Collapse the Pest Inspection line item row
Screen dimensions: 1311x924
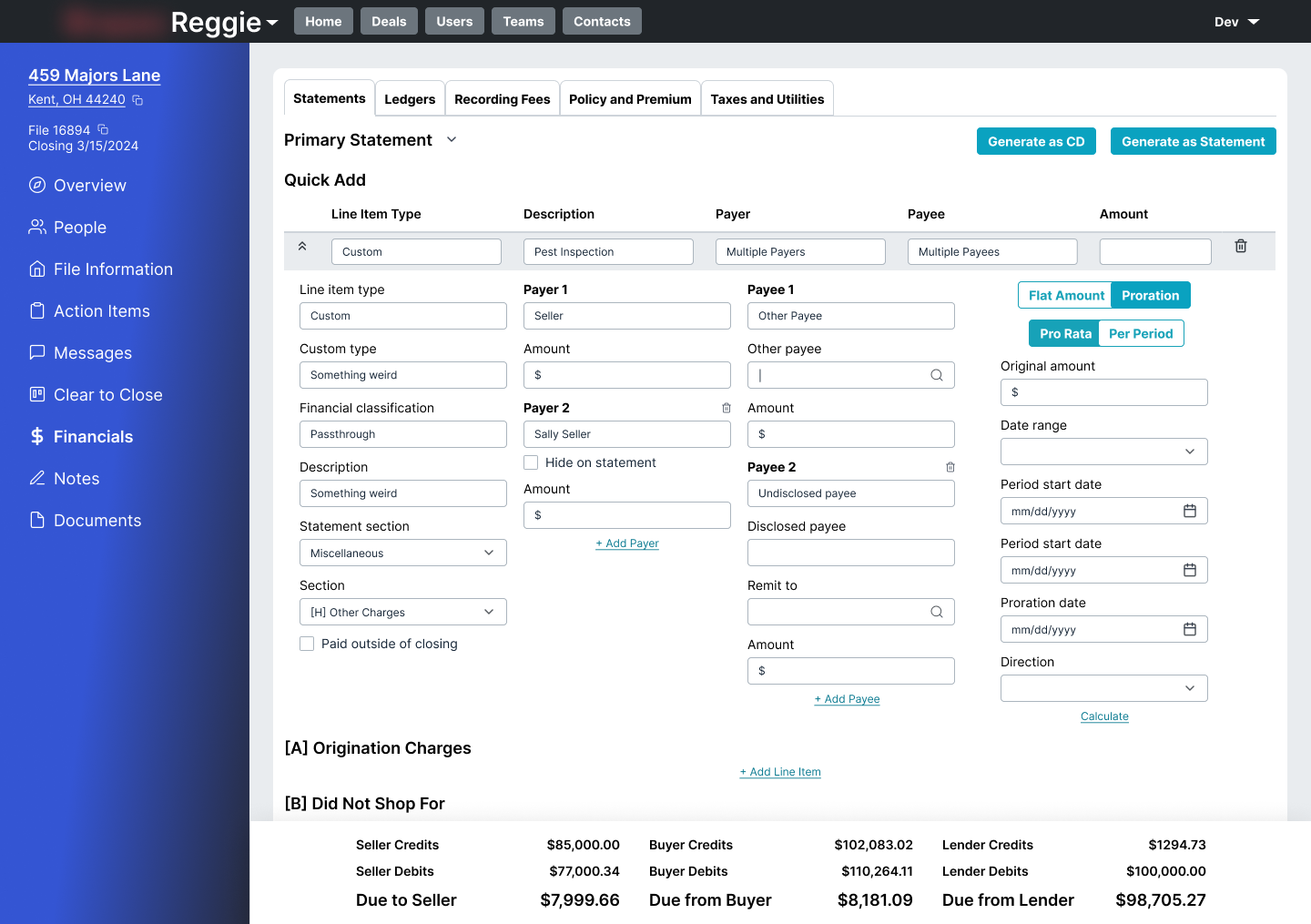click(302, 246)
